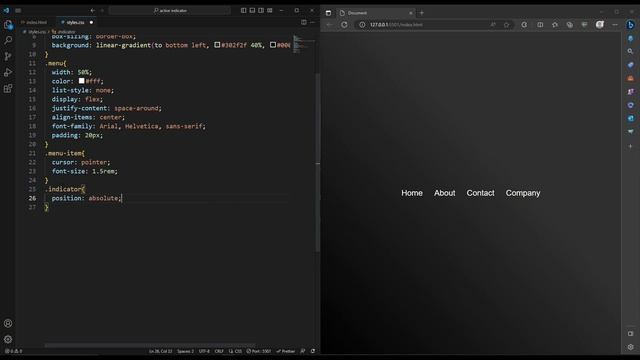Open the Explorer view in VS Code

click(8, 24)
